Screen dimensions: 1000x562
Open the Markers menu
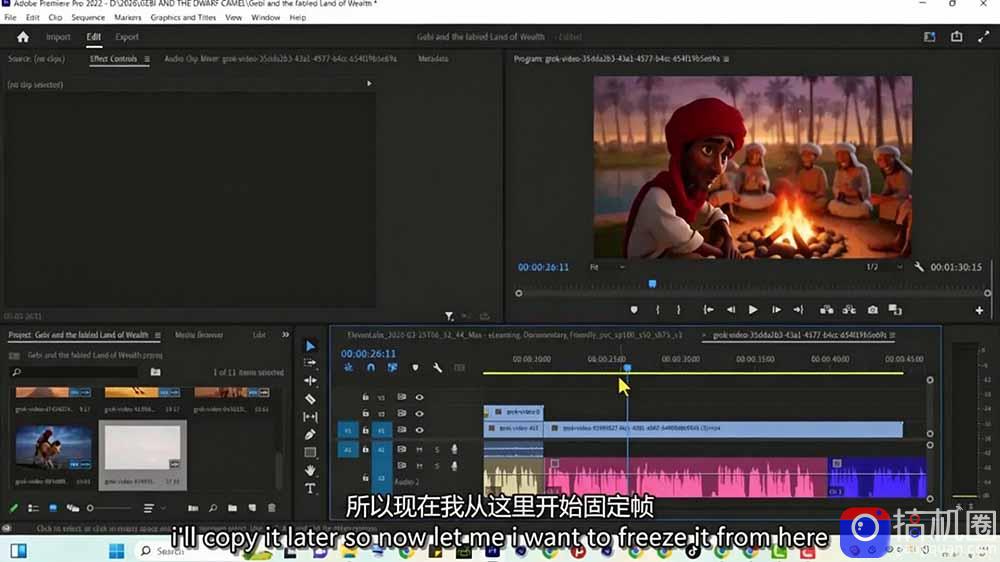(x=128, y=17)
